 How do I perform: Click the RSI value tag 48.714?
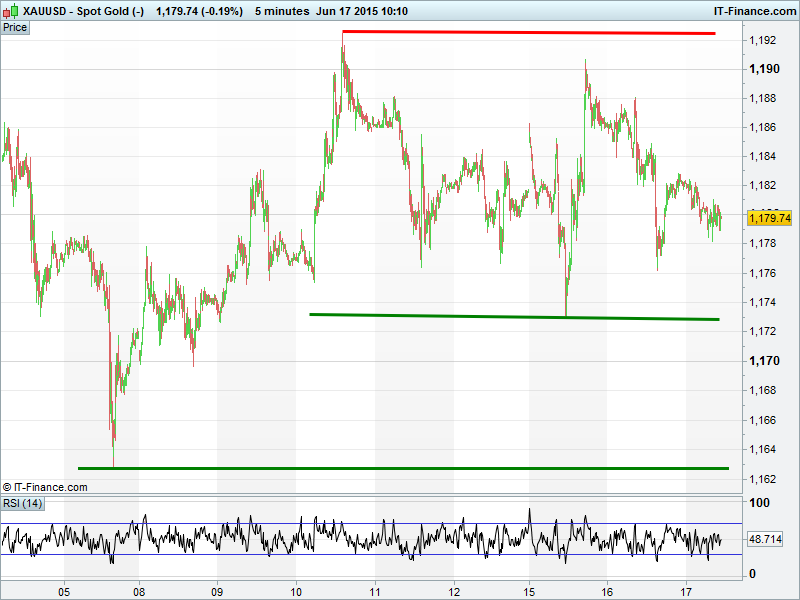(765, 540)
